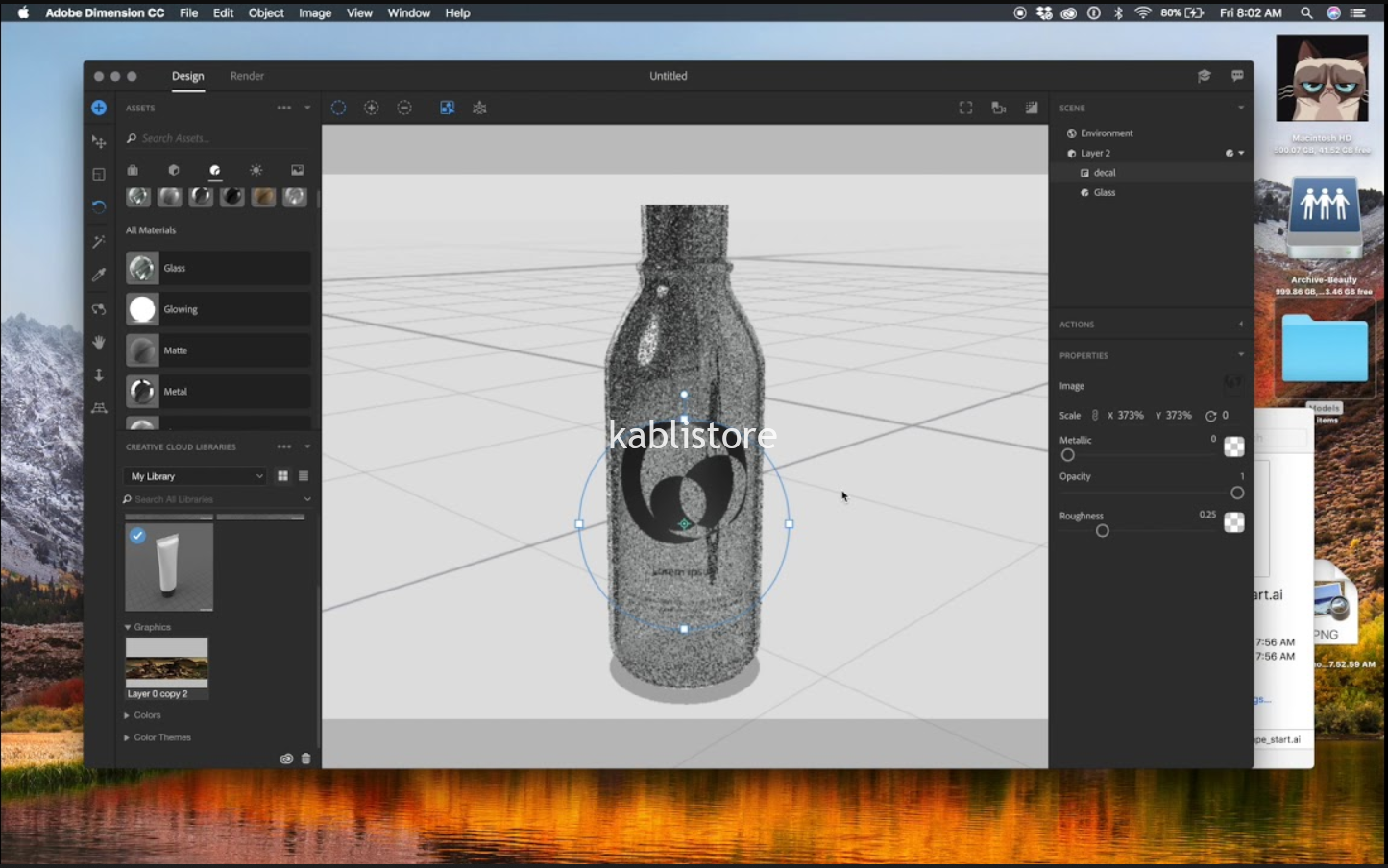Select the Sampler eyedropper tool

click(99, 275)
